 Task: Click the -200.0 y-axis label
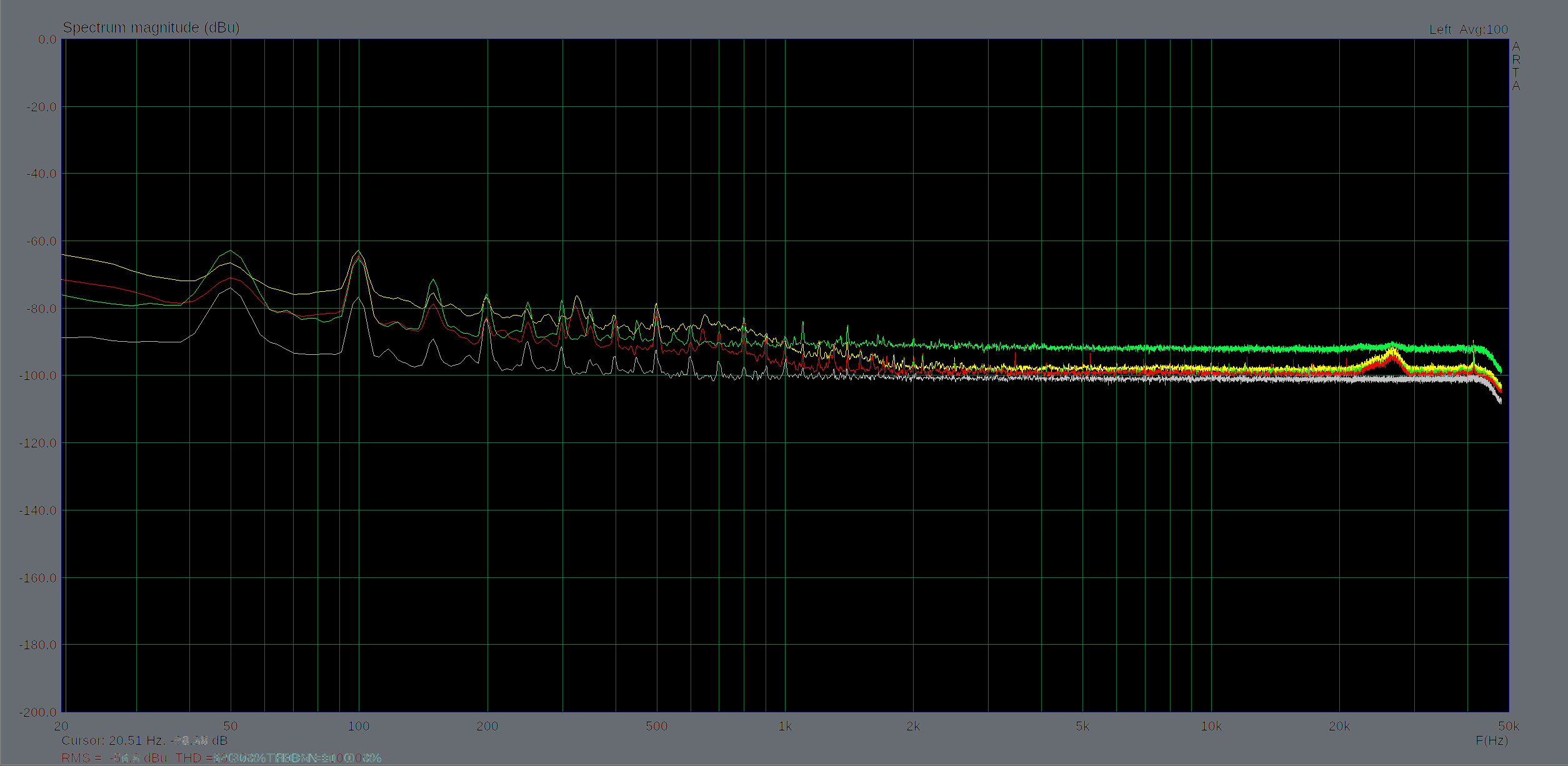[38, 712]
